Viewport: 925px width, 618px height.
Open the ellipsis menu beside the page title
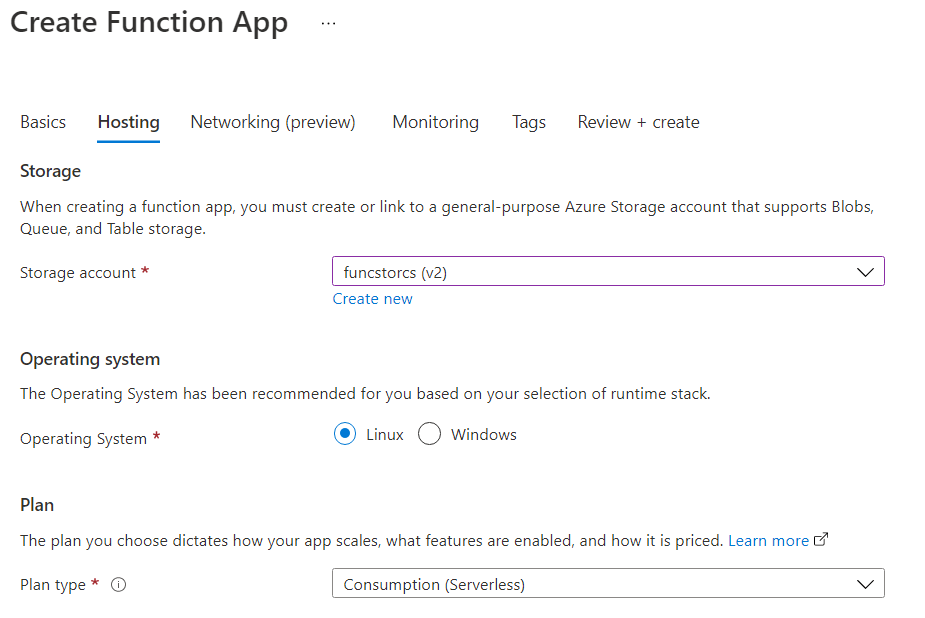click(328, 23)
